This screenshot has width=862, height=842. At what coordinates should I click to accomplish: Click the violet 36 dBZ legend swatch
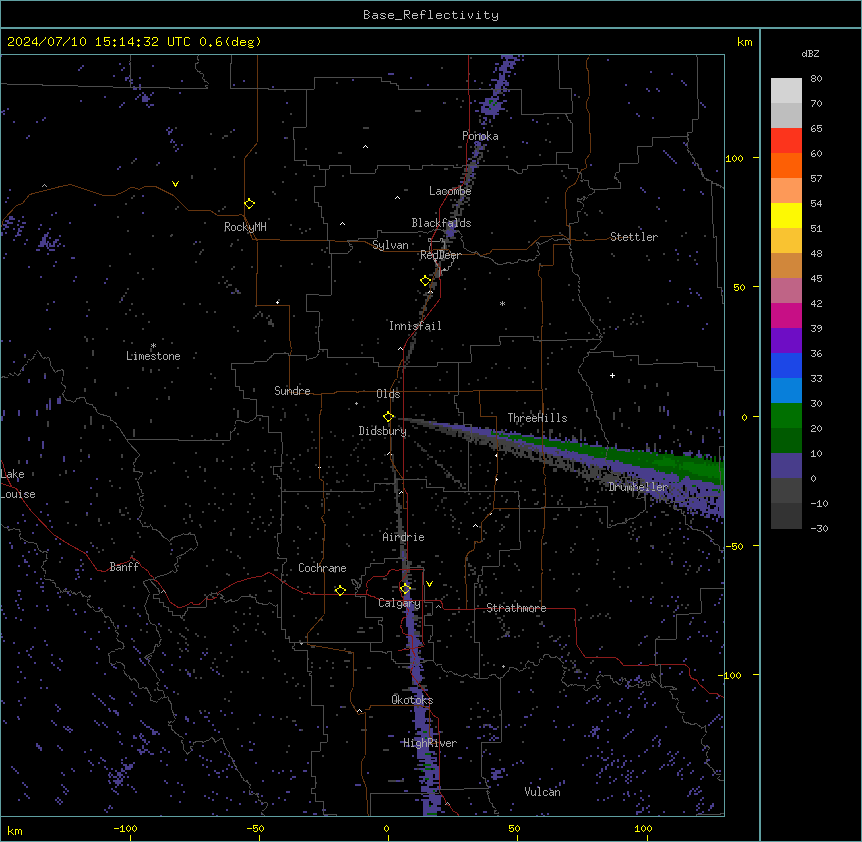pos(786,341)
